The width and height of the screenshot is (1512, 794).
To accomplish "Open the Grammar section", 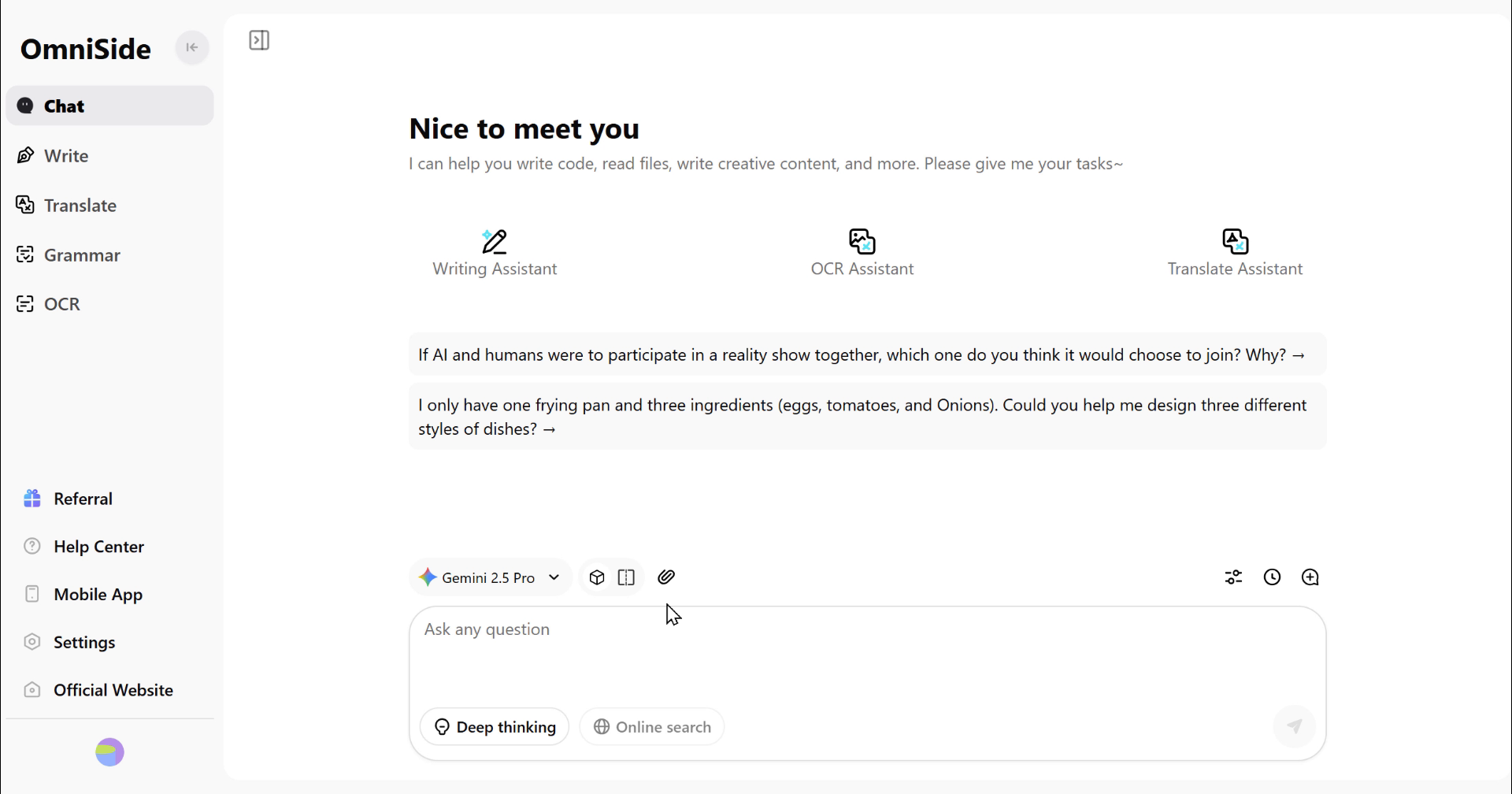I will (x=82, y=255).
